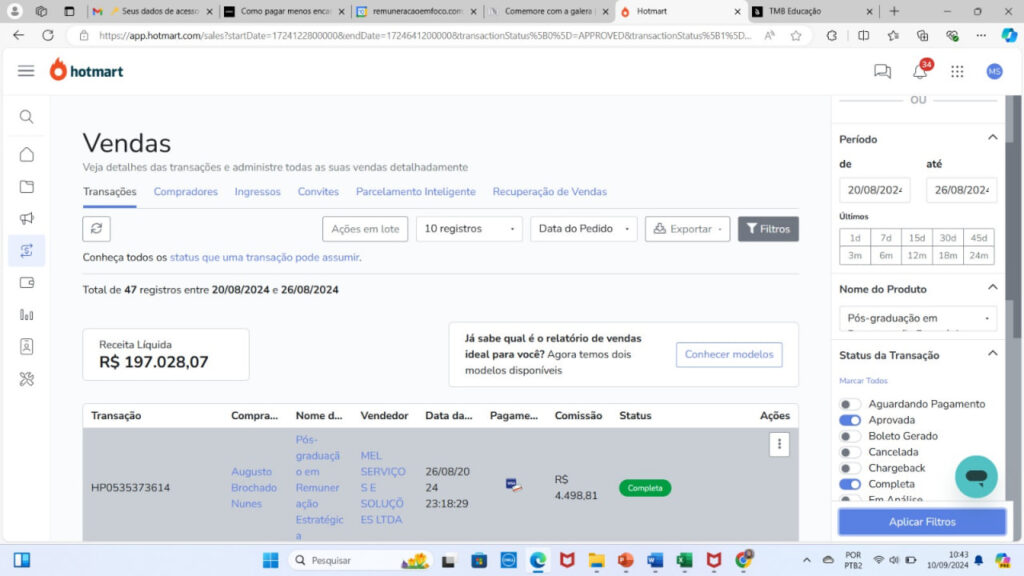This screenshot has height=576, width=1024.
Task: Click the start date field 20/08/2024
Action: [x=874, y=190]
